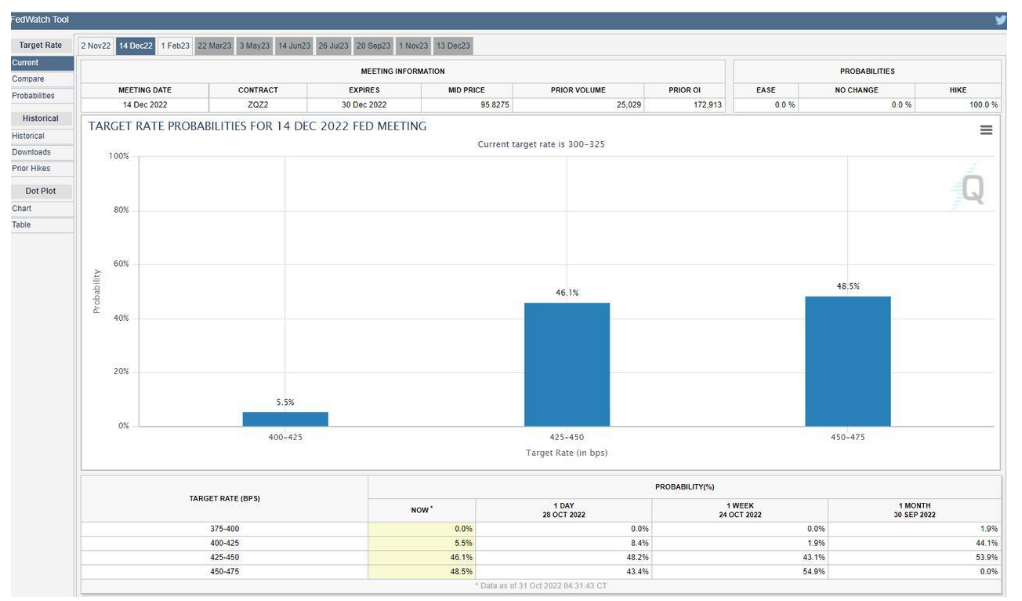Click the Target Rate section header
Viewport: 1022px width, 601px height.
point(40,45)
